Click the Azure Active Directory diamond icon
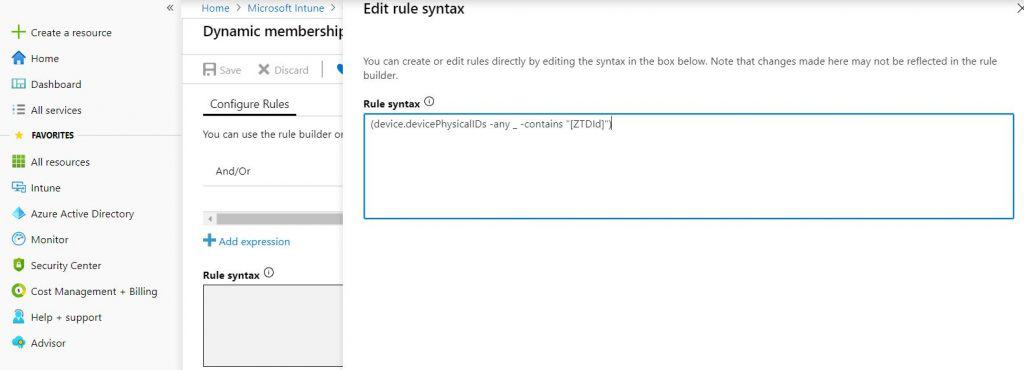Image resolution: width=1024 pixels, height=370 pixels. 19,213
